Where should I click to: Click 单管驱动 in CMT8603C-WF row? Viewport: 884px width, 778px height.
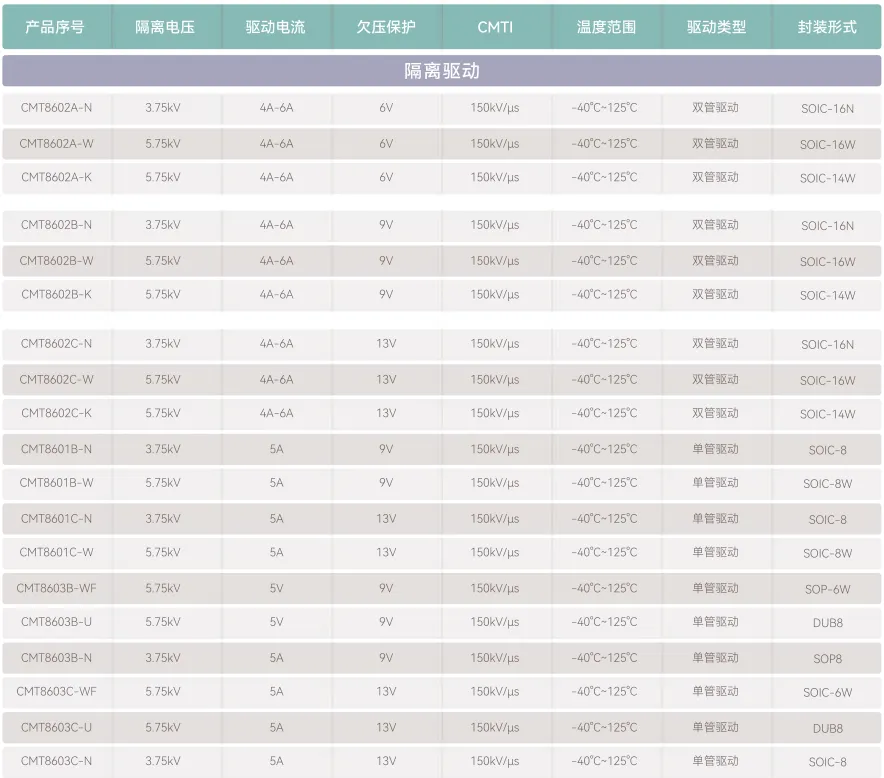tap(715, 691)
